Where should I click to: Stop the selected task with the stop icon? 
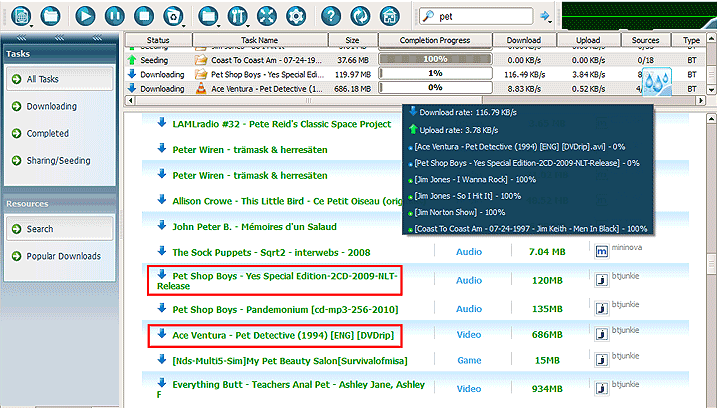coord(144,16)
